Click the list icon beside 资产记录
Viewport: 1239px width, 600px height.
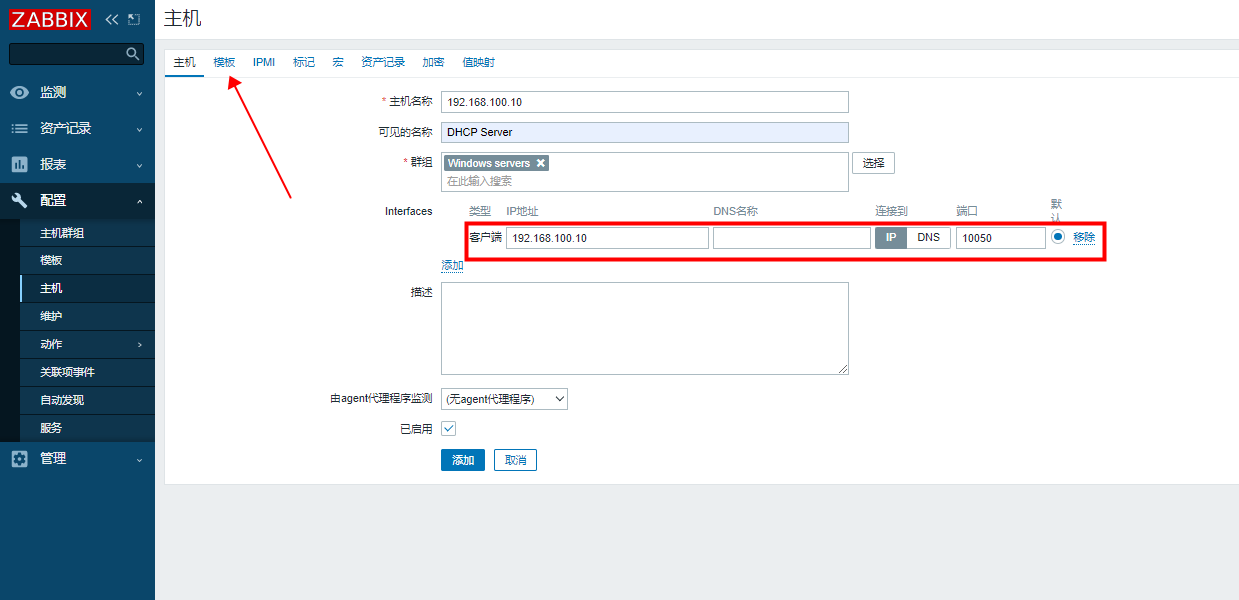point(19,128)
